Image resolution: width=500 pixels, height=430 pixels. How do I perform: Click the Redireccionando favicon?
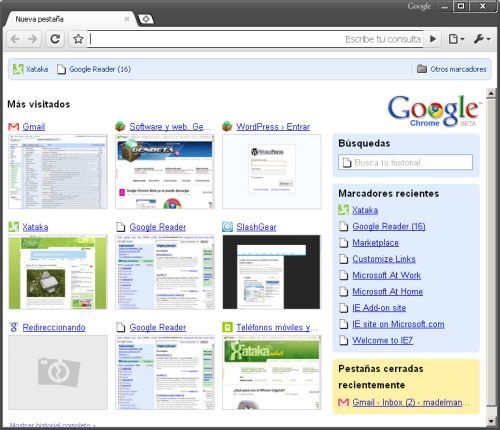pos(13,327)
